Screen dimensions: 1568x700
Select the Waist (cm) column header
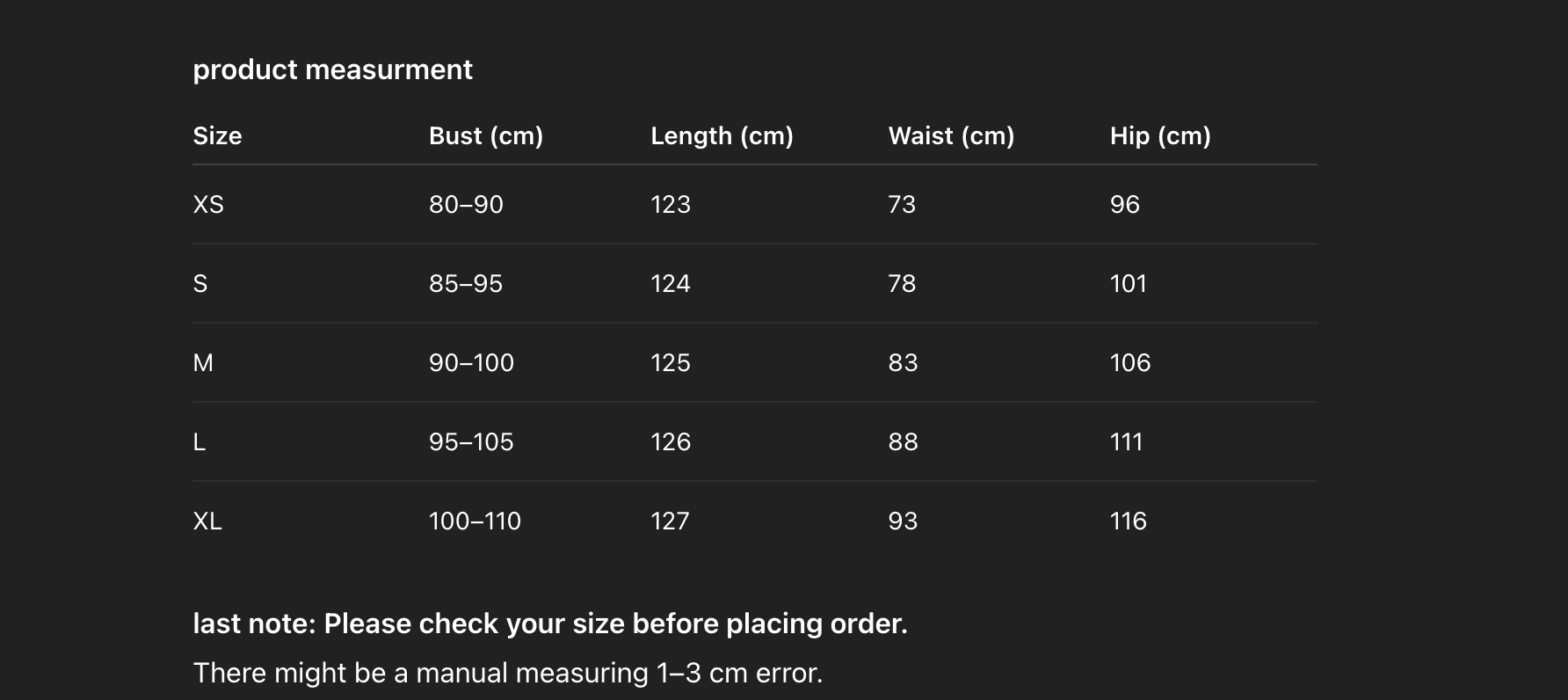(951, 135)
